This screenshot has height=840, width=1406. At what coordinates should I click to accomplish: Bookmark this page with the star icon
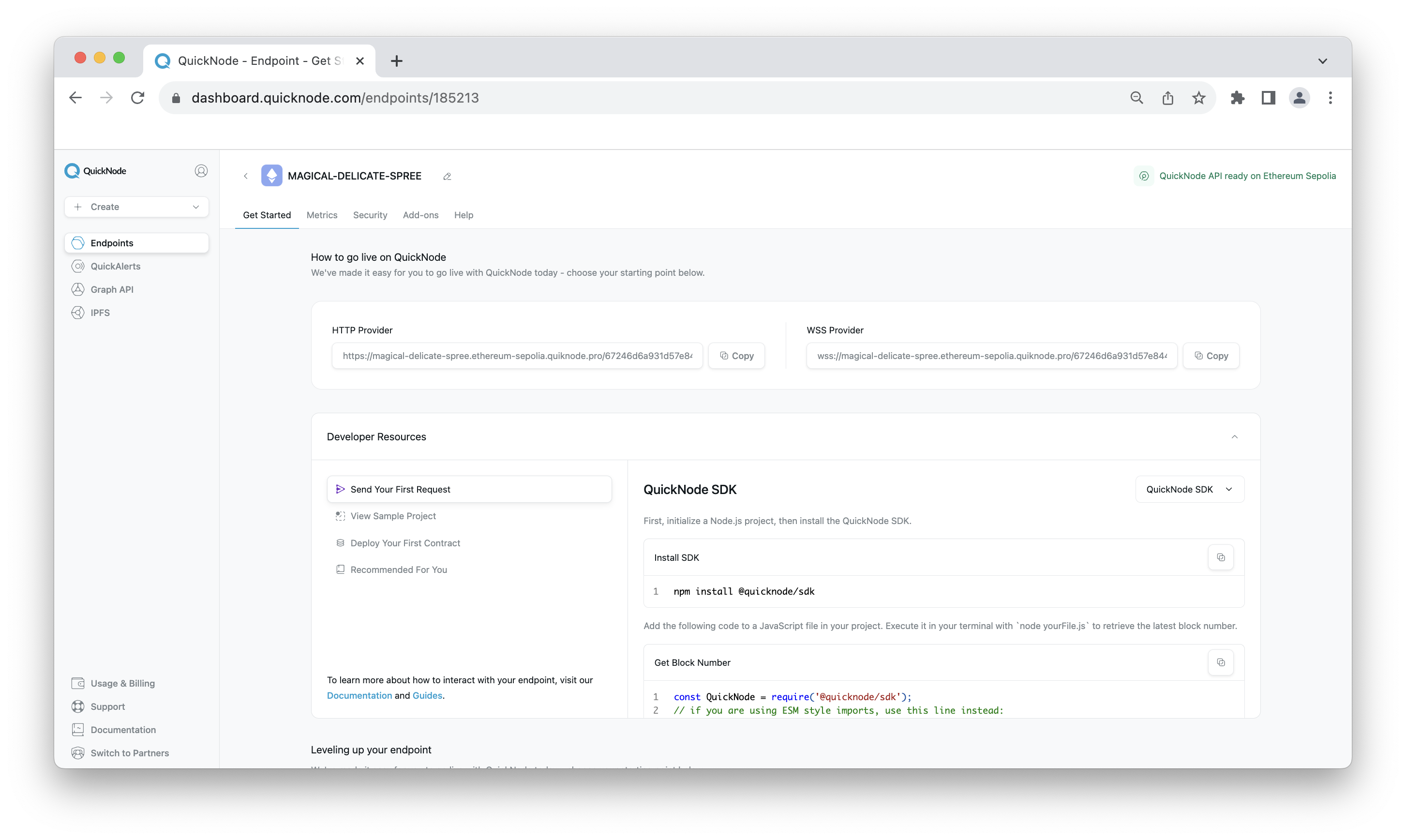coord(1198,98)
